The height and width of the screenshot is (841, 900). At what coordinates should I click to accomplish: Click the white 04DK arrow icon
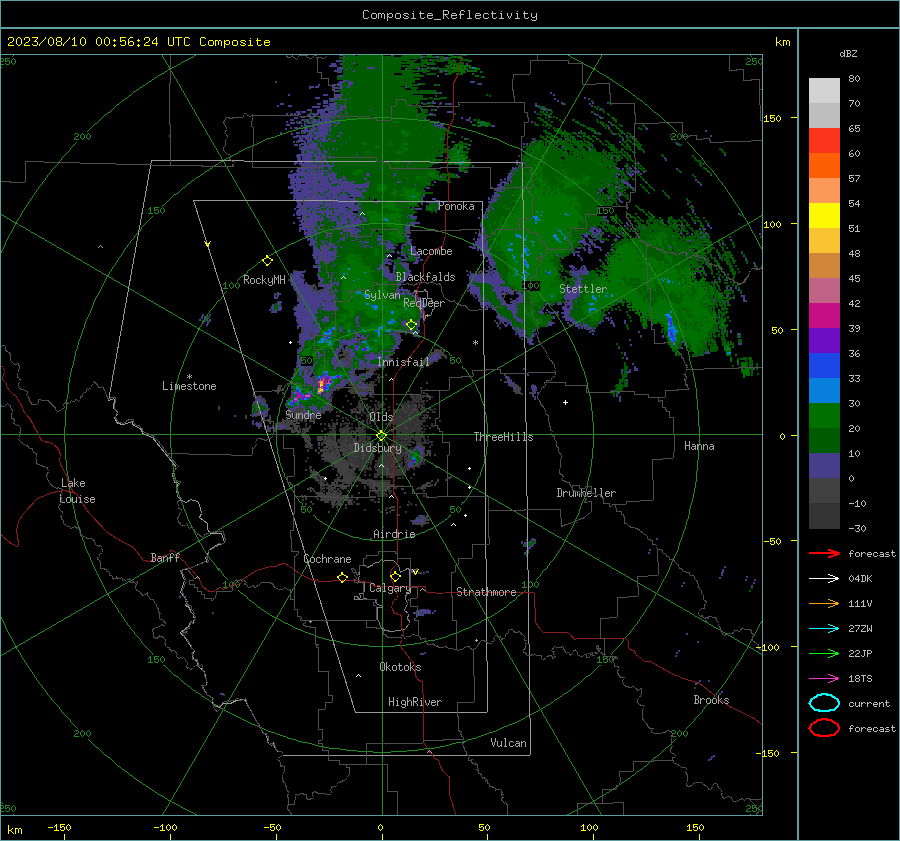click(x=824, y=578)
